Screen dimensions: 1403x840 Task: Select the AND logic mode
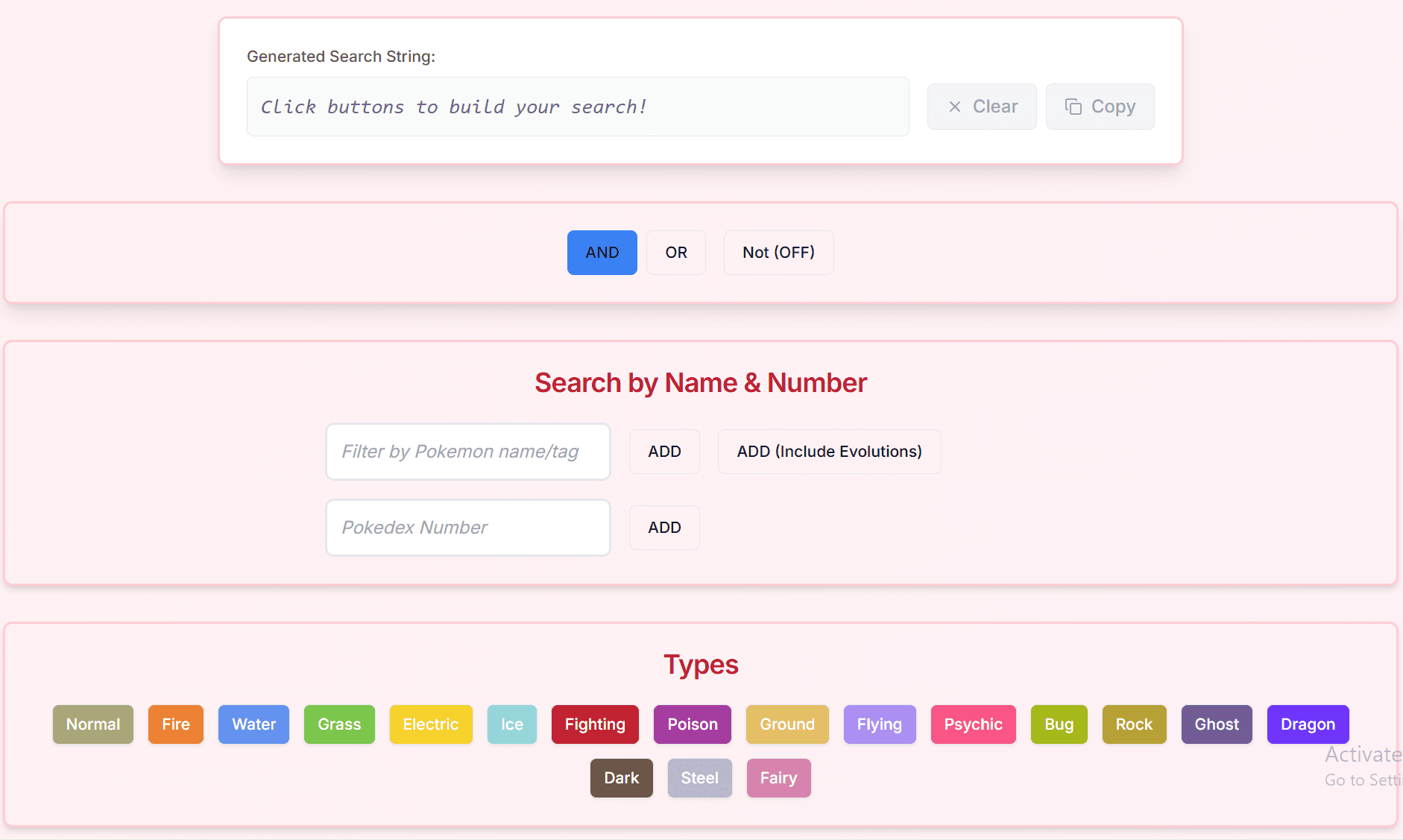[x=602, y=253]
